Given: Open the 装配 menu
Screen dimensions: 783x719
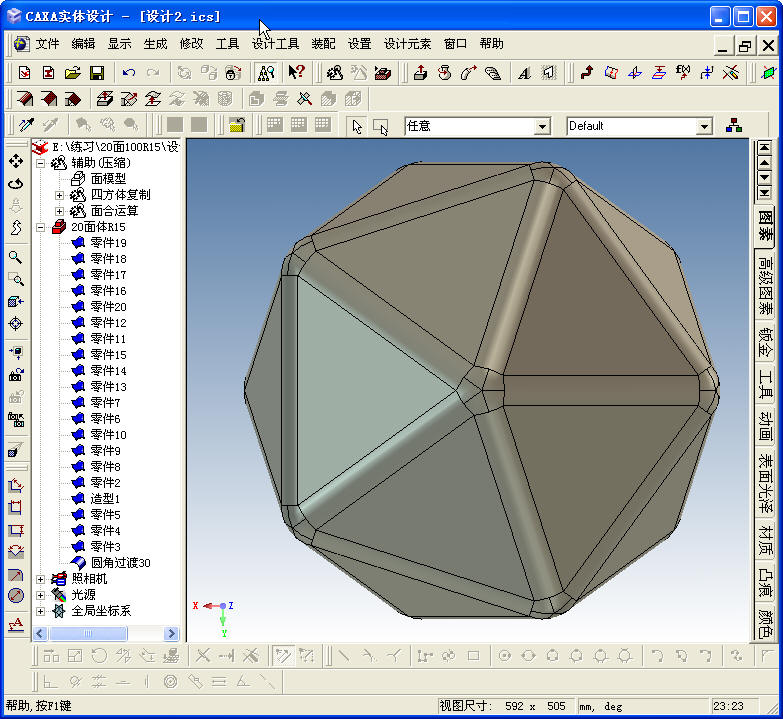Looking at the screenshot, I should click(x=324, y=44).
